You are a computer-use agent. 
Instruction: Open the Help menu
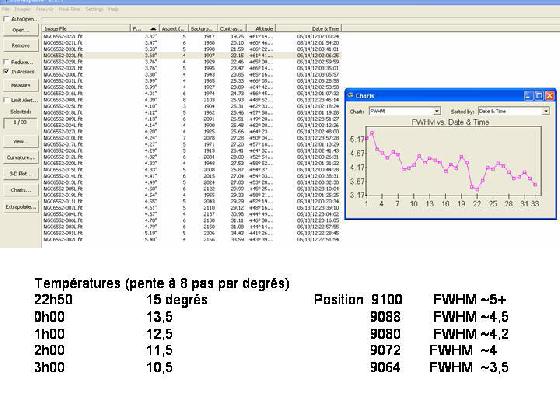point(113,9)
